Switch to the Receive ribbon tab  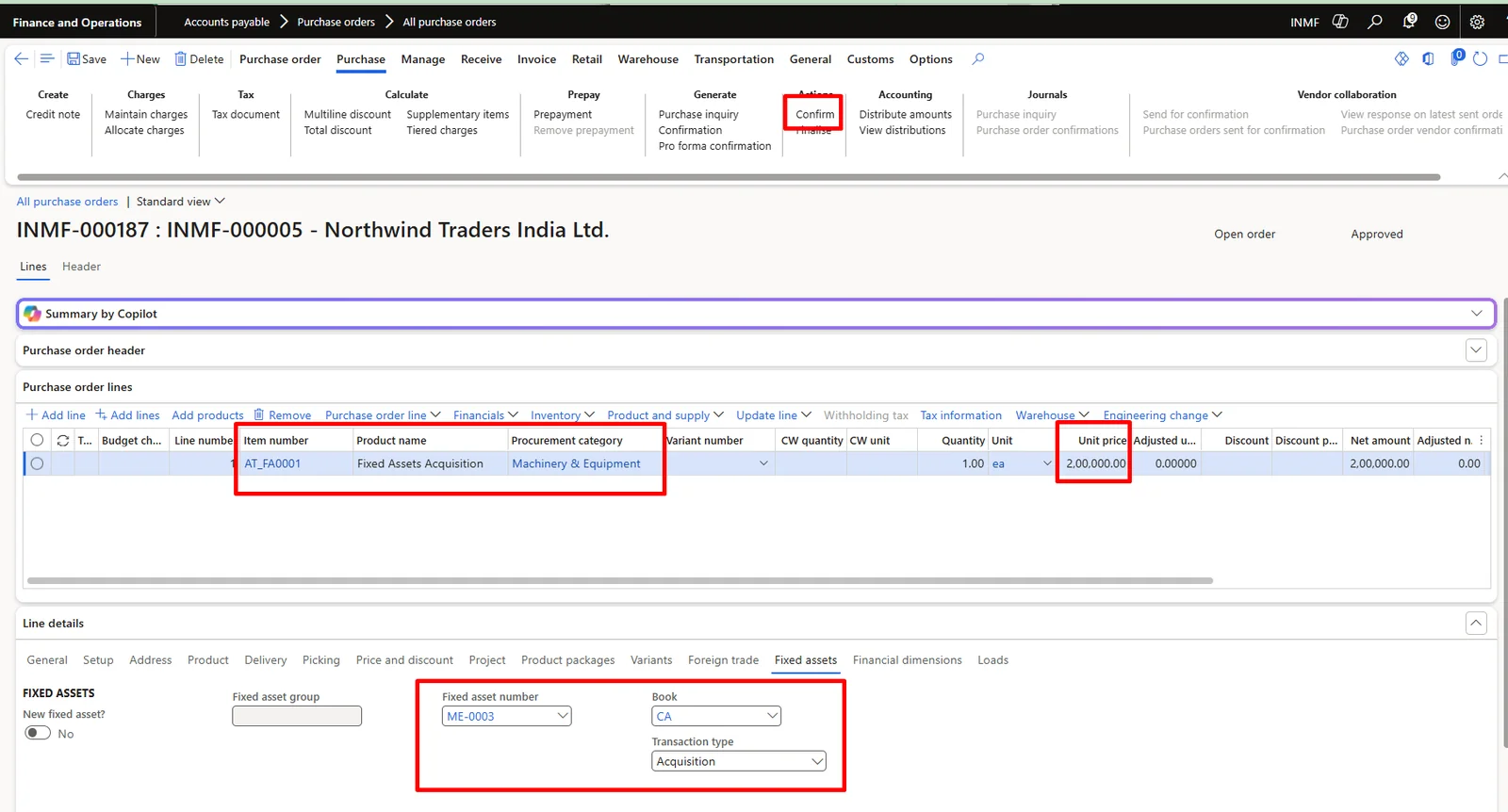tap(481, 59)
